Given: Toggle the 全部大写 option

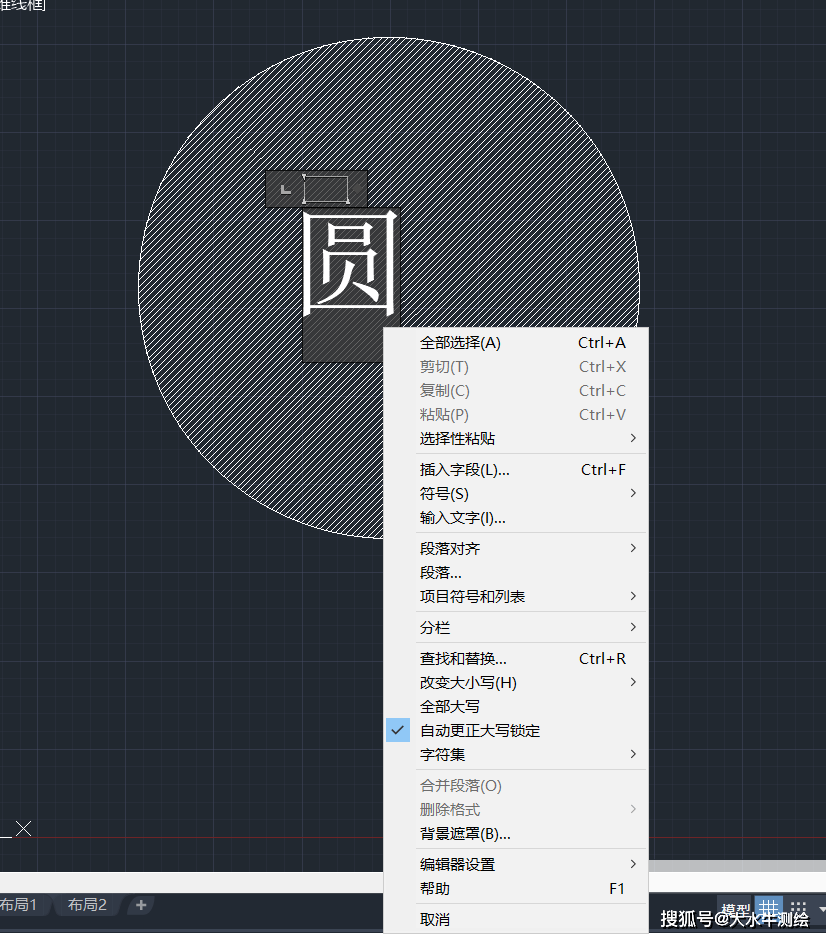Looking at the screenshot, I should point(449,706).
